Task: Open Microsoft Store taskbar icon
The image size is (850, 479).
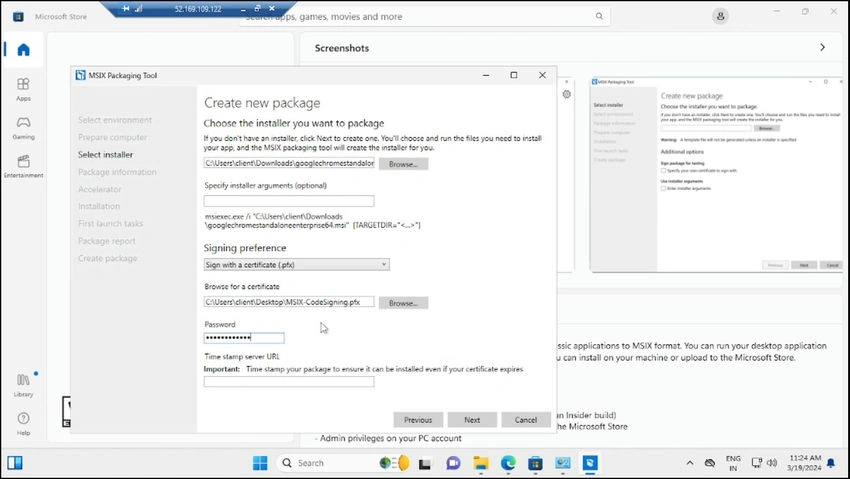Action: 535,463
